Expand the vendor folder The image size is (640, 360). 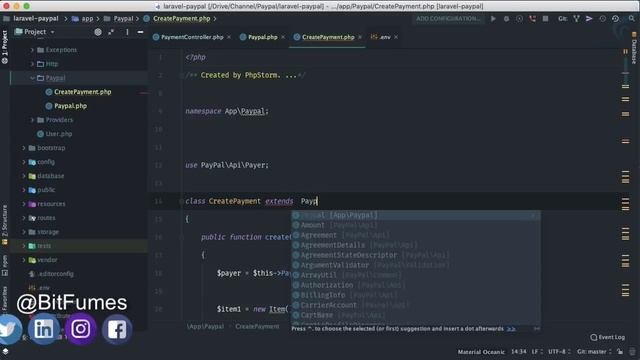(x=24, y=260)
